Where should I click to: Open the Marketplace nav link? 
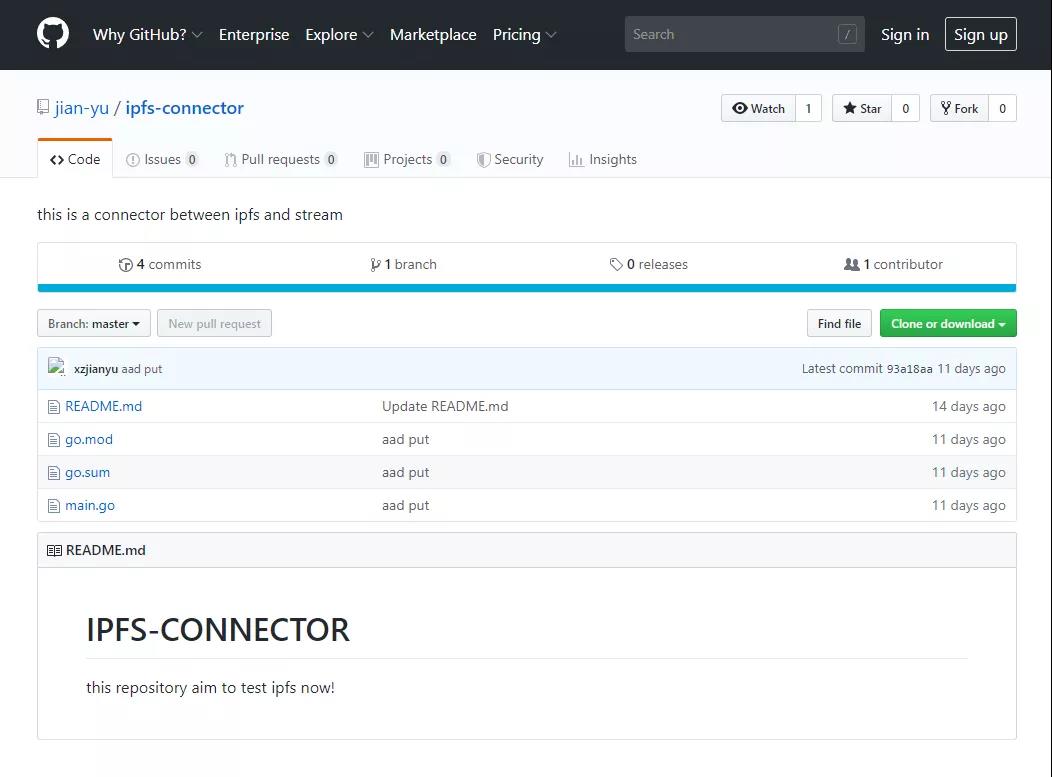(x=433, y=34)
